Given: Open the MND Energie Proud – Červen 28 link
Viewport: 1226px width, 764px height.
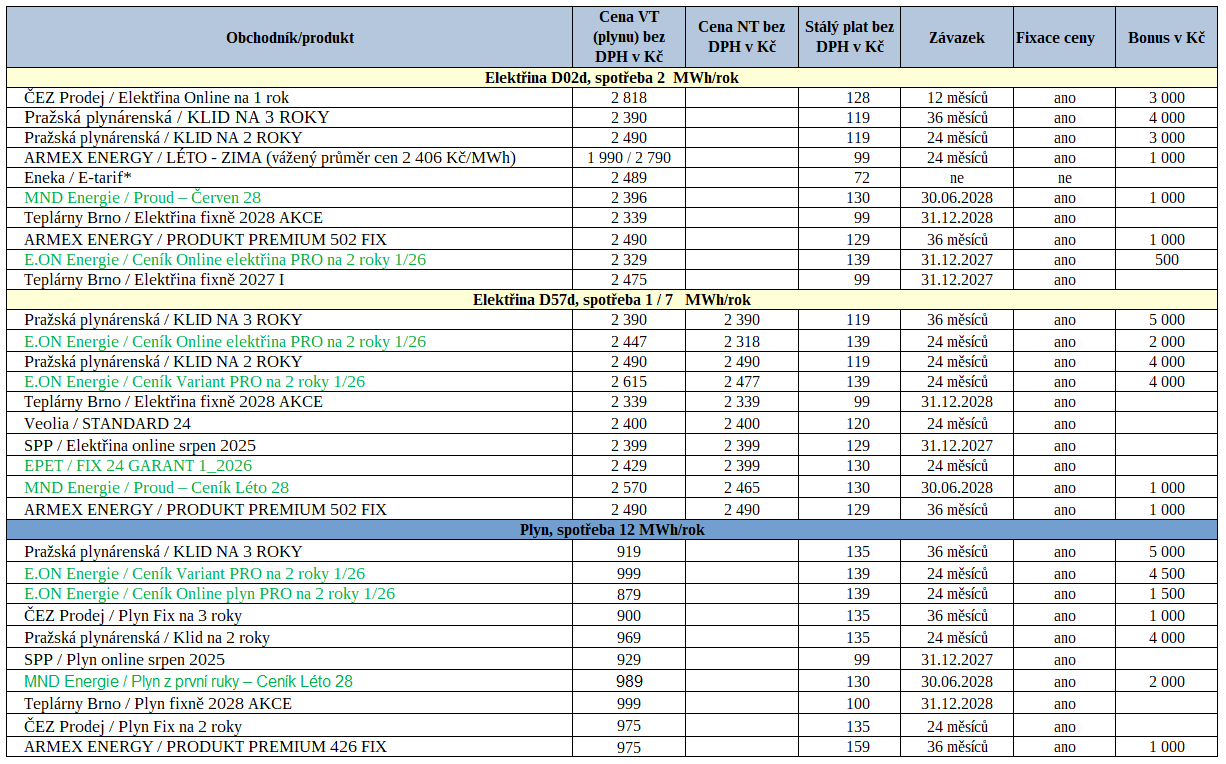Looking at the screenshot, I should 142,198.
